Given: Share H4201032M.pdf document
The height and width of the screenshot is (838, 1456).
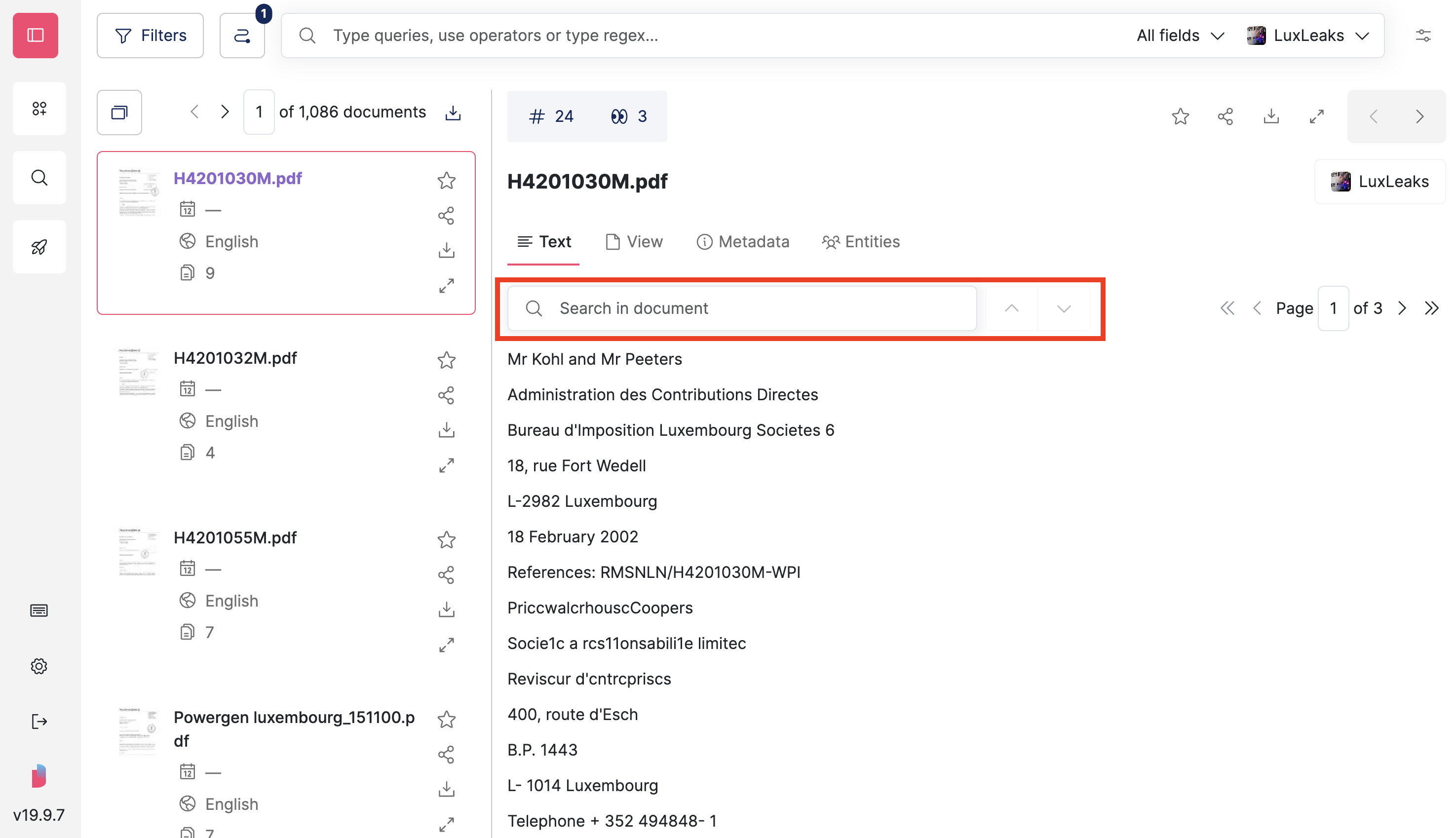Looking at the screenshot, I should [x=447, y=395].
